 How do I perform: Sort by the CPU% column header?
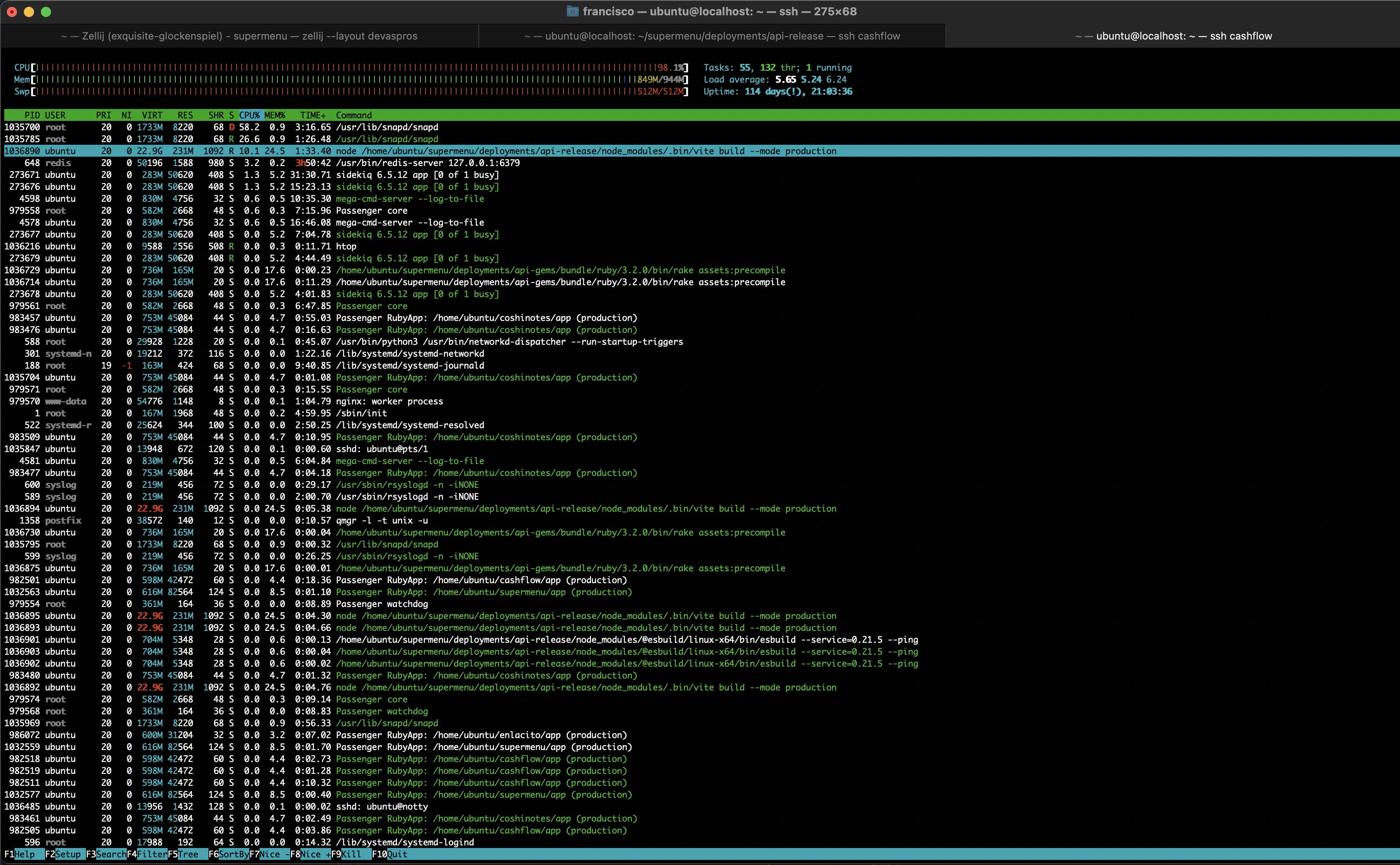click(x=249, y=115)
